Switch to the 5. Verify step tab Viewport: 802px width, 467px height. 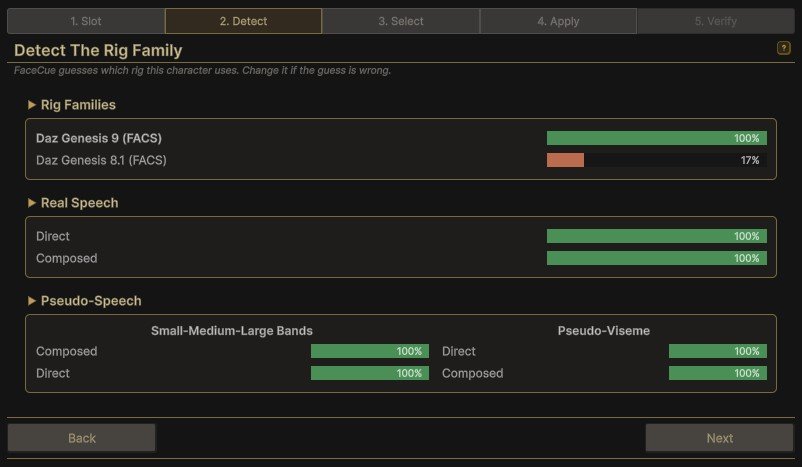point(716,21)
